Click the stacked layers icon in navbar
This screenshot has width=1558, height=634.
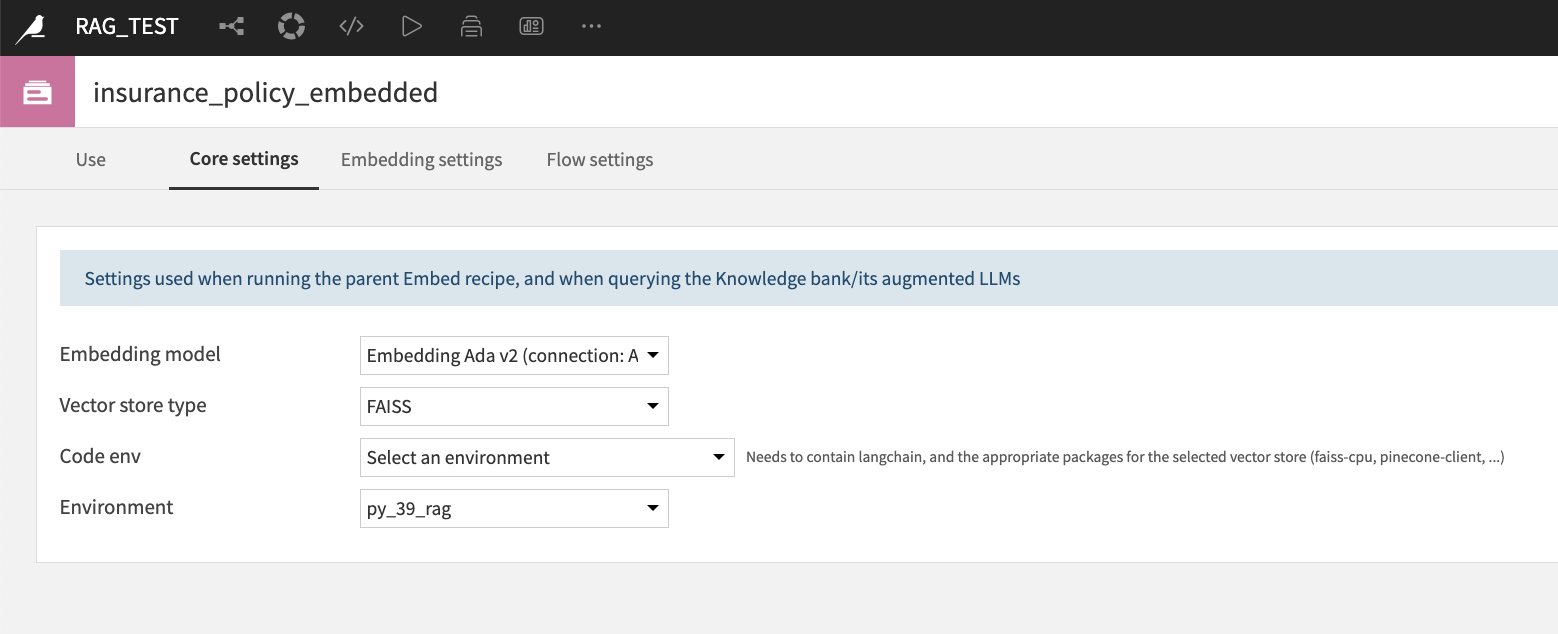[471, 27]
